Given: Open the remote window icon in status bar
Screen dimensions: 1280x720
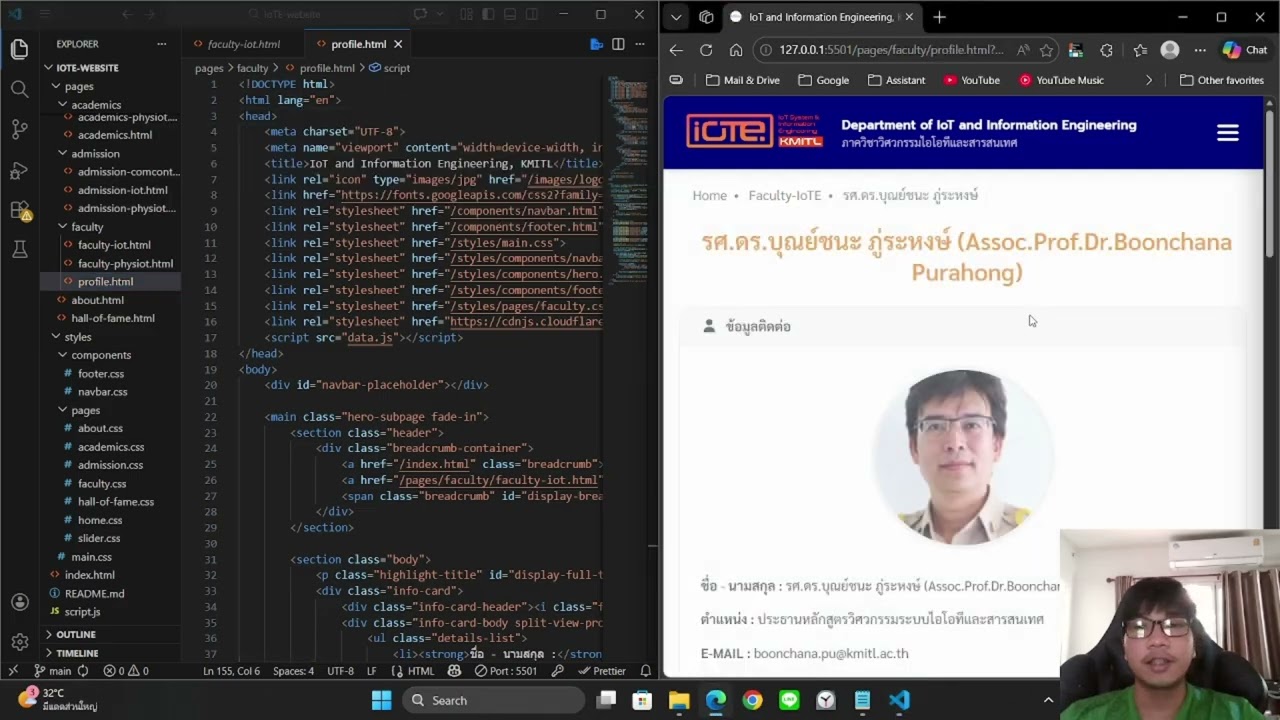Looking at the screenshot, I should (x=13, y=671).
